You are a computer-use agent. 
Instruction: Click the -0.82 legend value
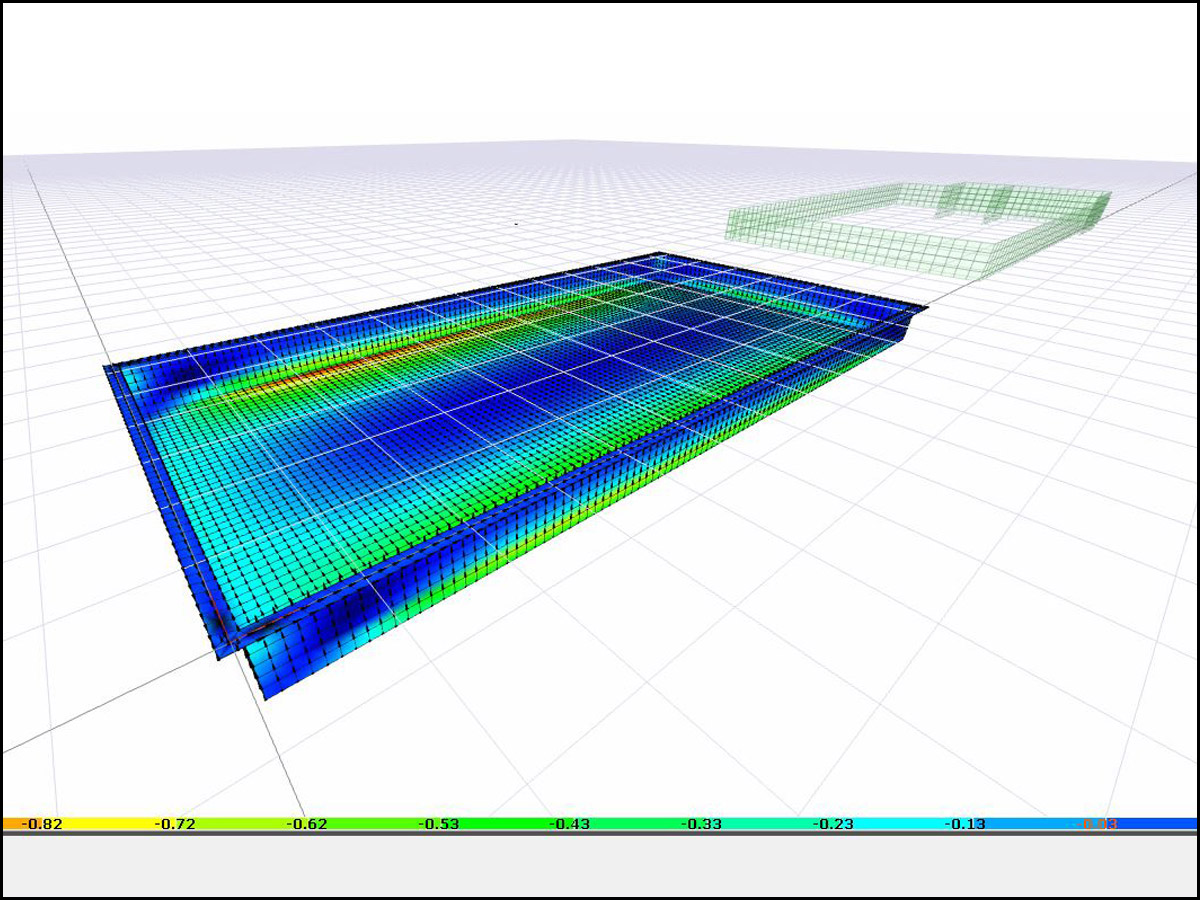pos(44,824)
